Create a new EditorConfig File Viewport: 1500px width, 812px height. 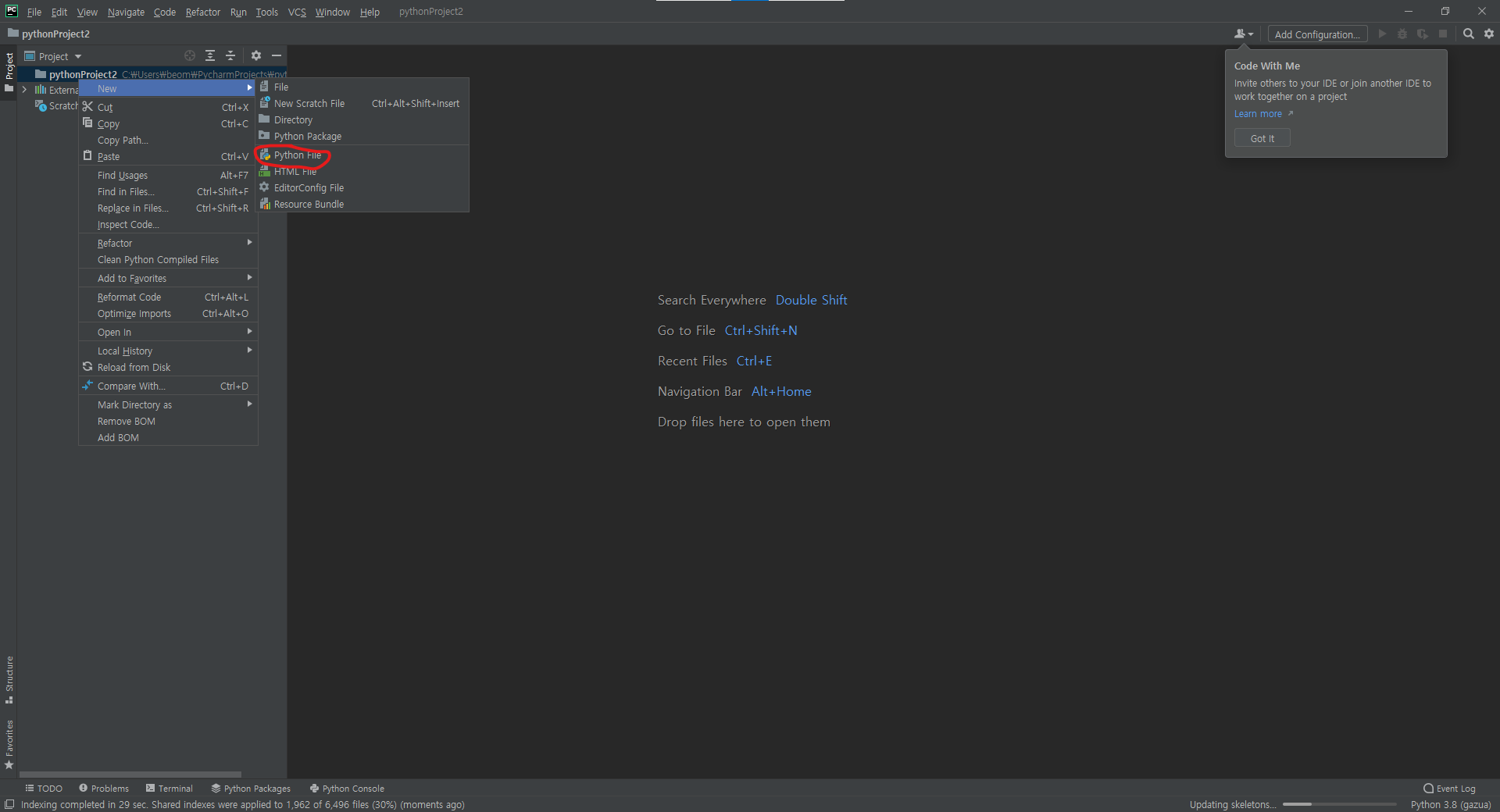363,187
